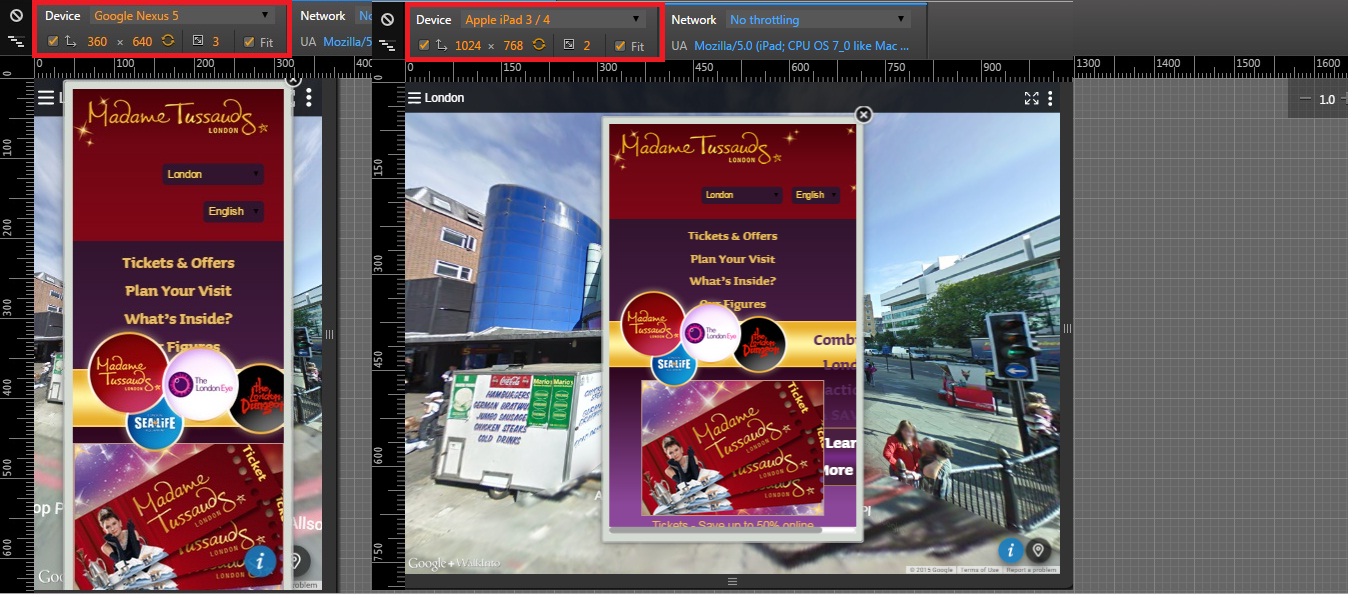This screenshot has height=598, width=1361.
Task: Swap dimensions icon next to 768 in iPad panel
Action: 539,46
